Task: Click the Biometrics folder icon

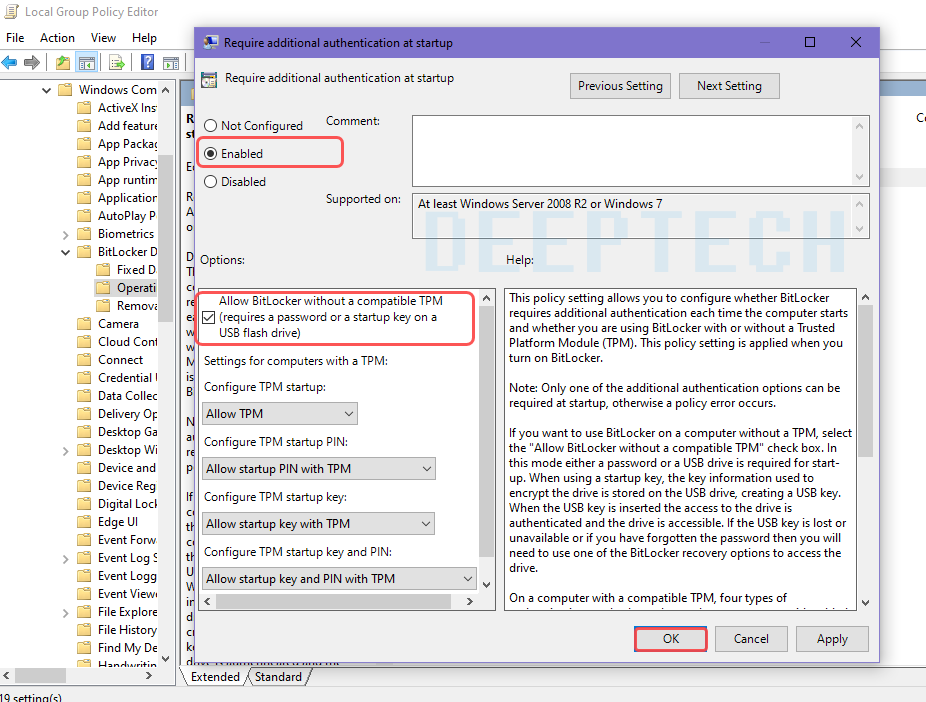Action: (85, 234)
